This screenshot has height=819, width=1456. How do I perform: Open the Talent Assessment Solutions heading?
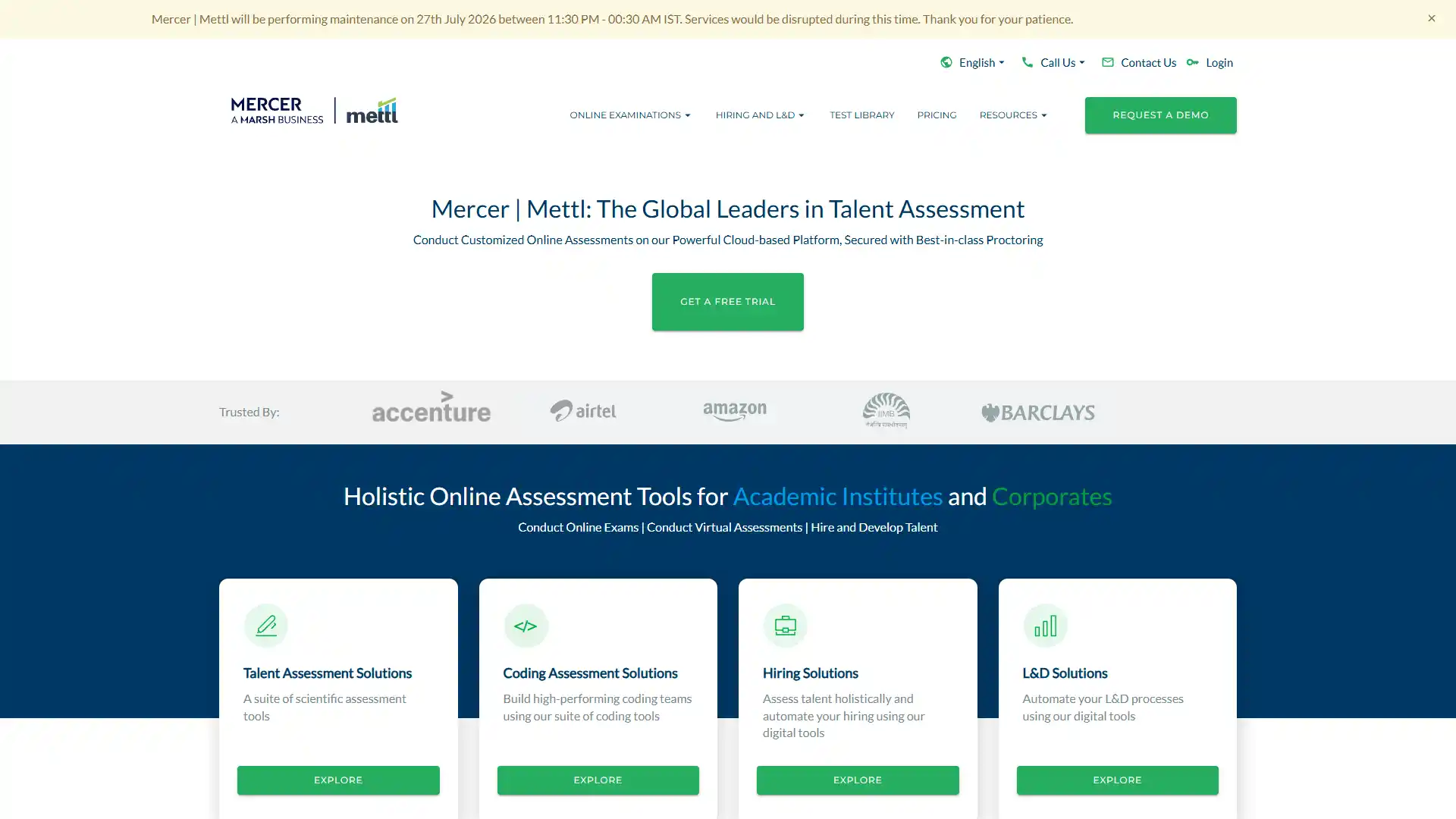[328, 673]
